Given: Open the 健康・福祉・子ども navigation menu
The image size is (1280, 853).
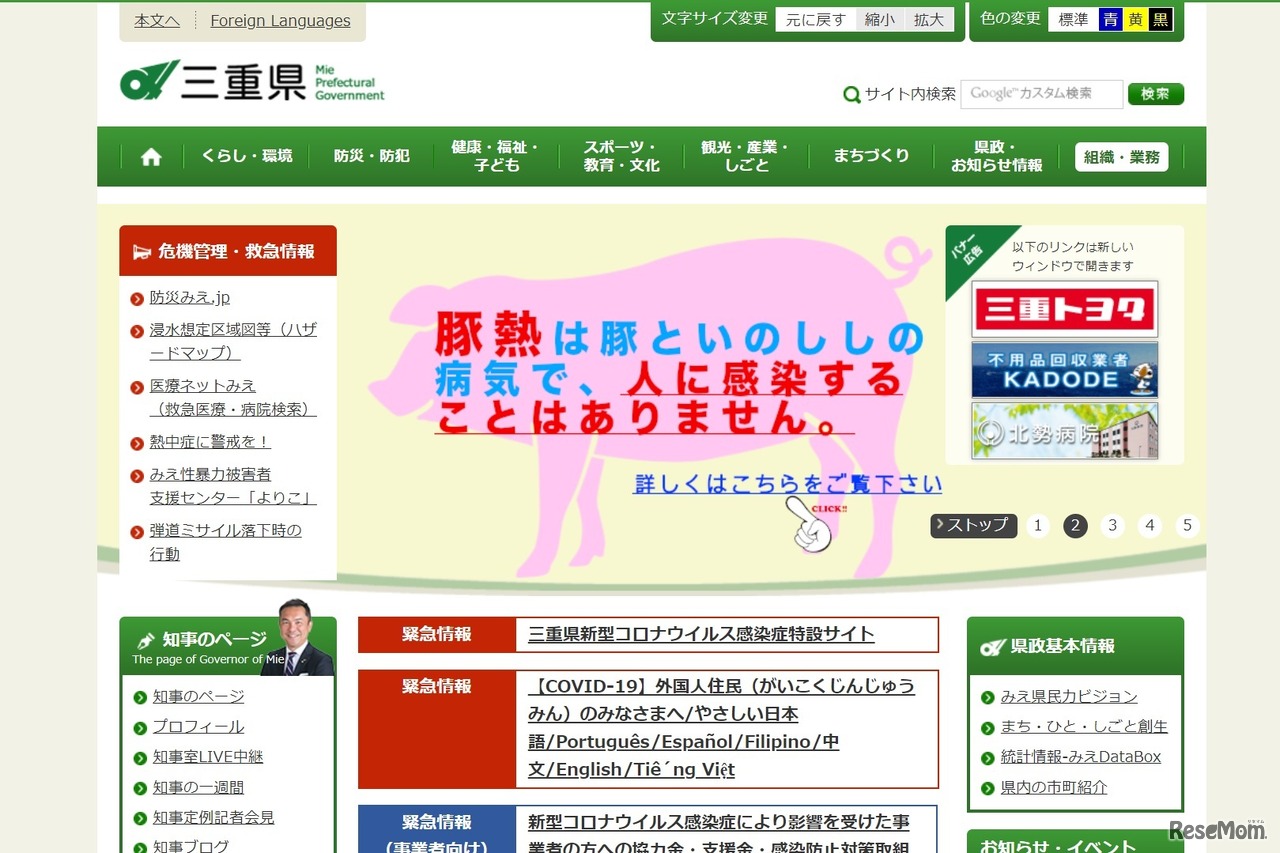Looking at the screenshot, I should 494,156.
